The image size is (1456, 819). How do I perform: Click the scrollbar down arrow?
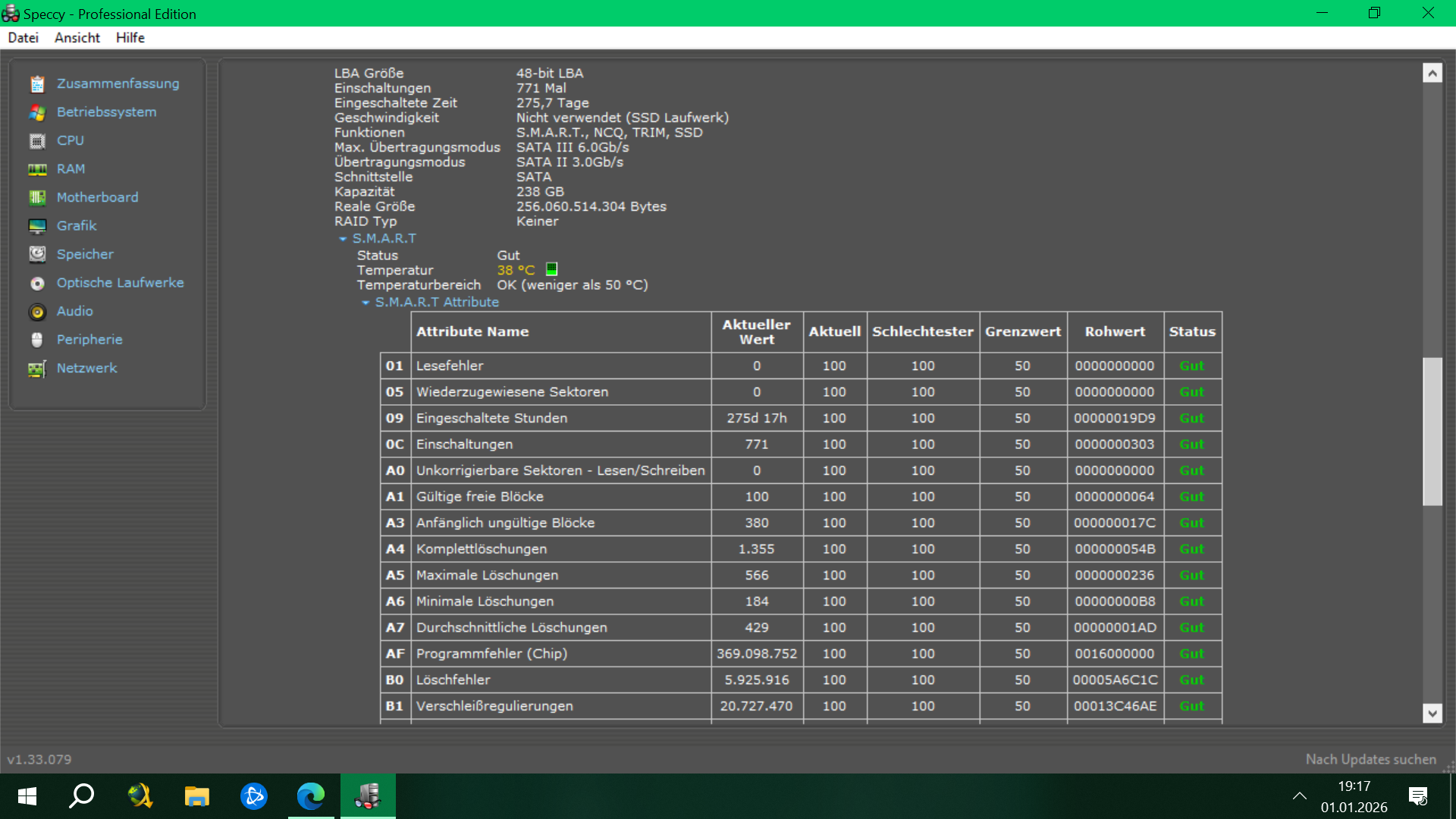(1432, 713)
